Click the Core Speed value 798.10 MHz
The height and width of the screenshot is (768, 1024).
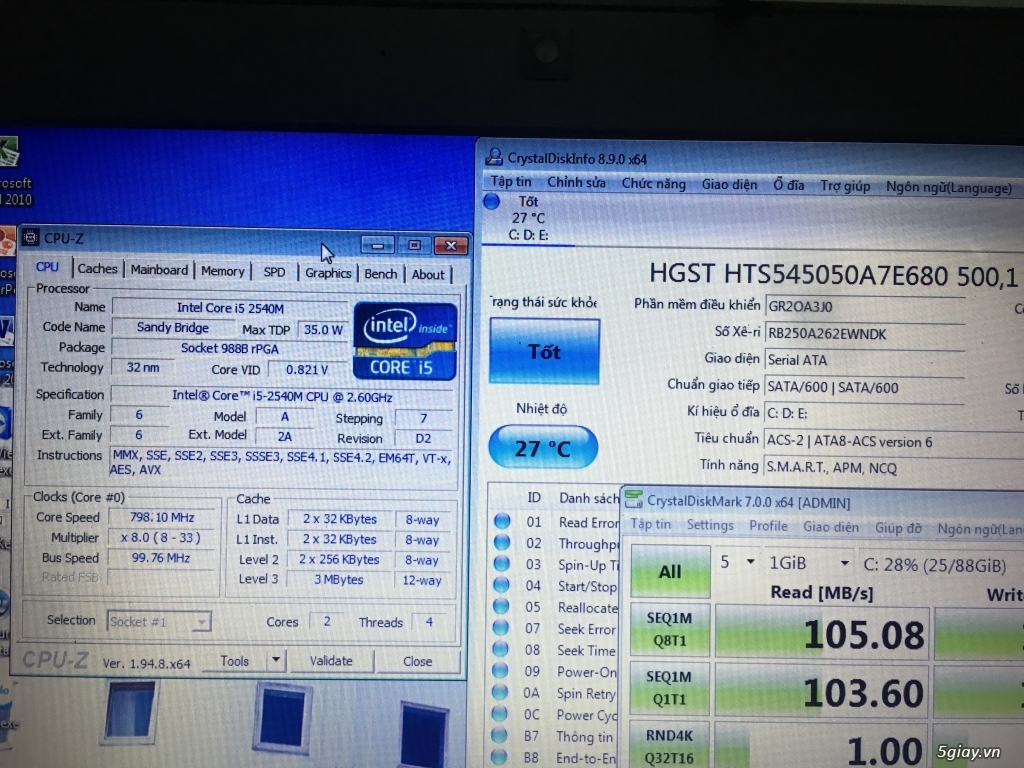click(x=162, y=517)
